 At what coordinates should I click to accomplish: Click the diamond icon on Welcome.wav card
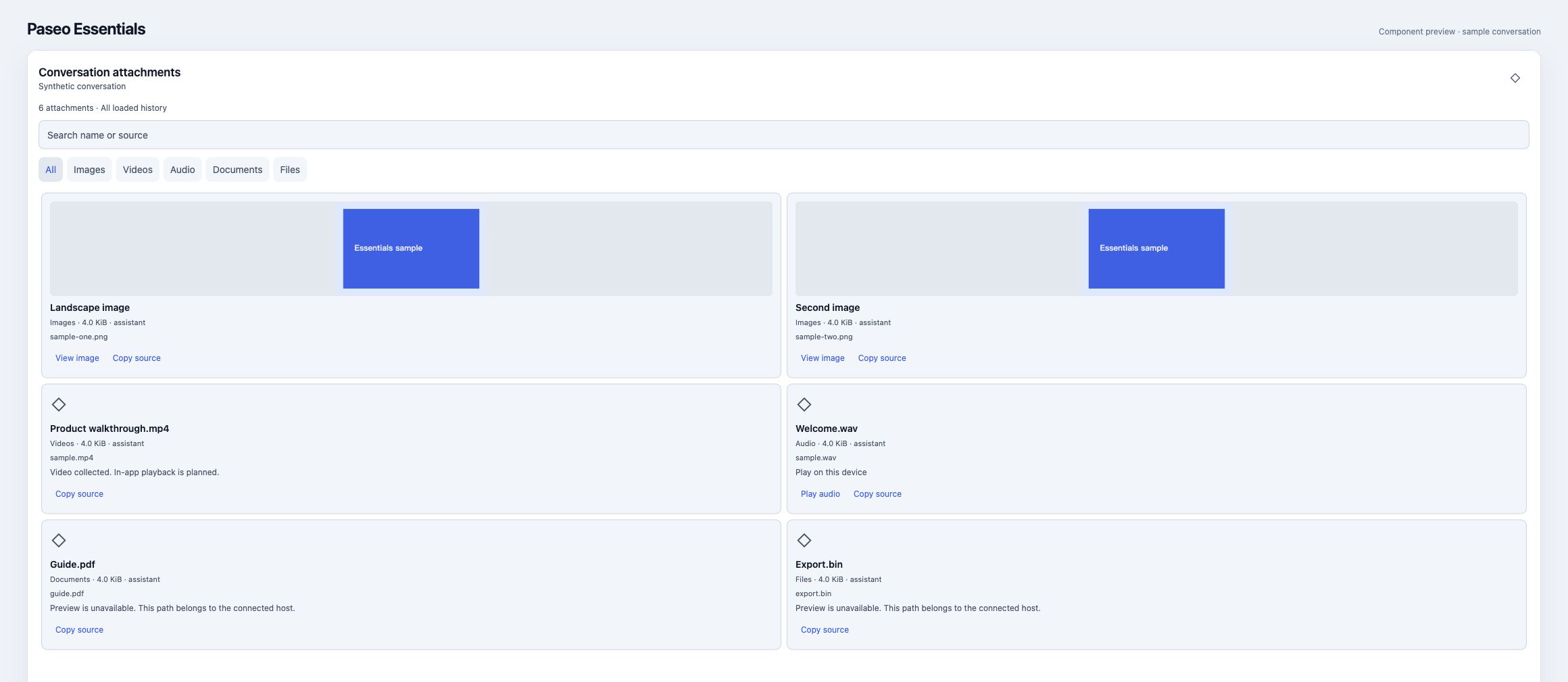click(804, 404)
